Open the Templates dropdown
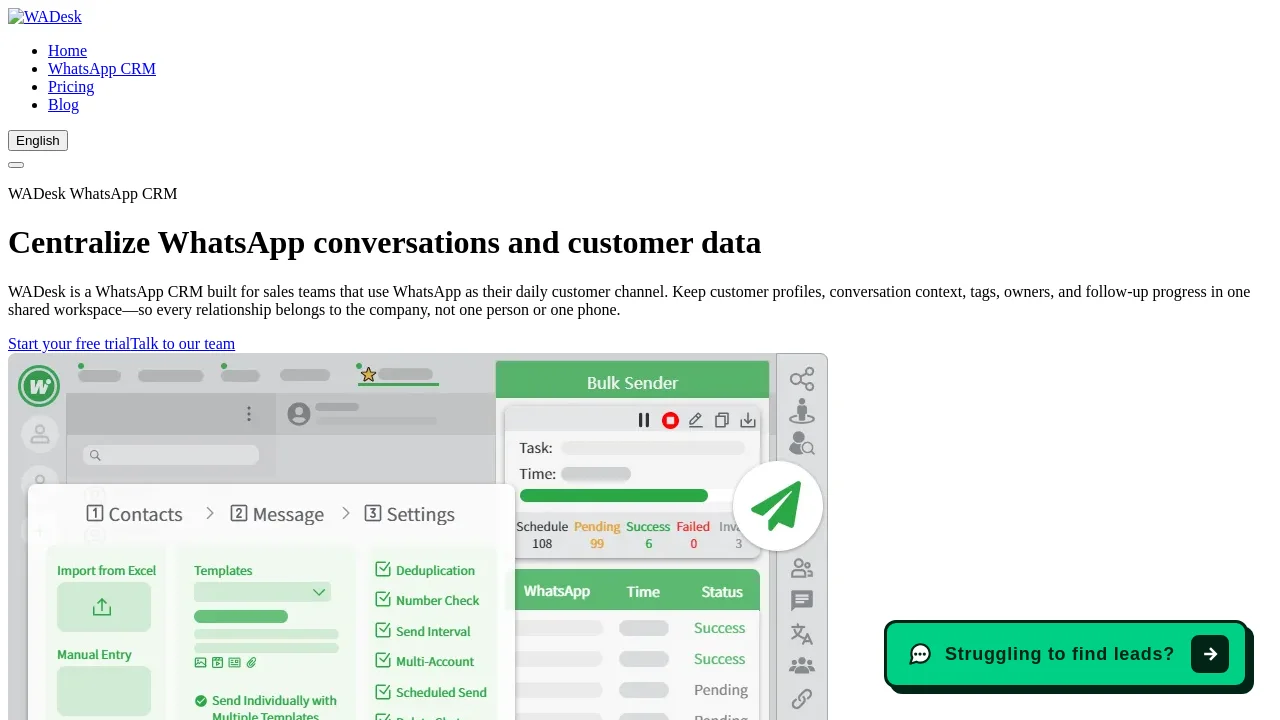 (262, 592)
